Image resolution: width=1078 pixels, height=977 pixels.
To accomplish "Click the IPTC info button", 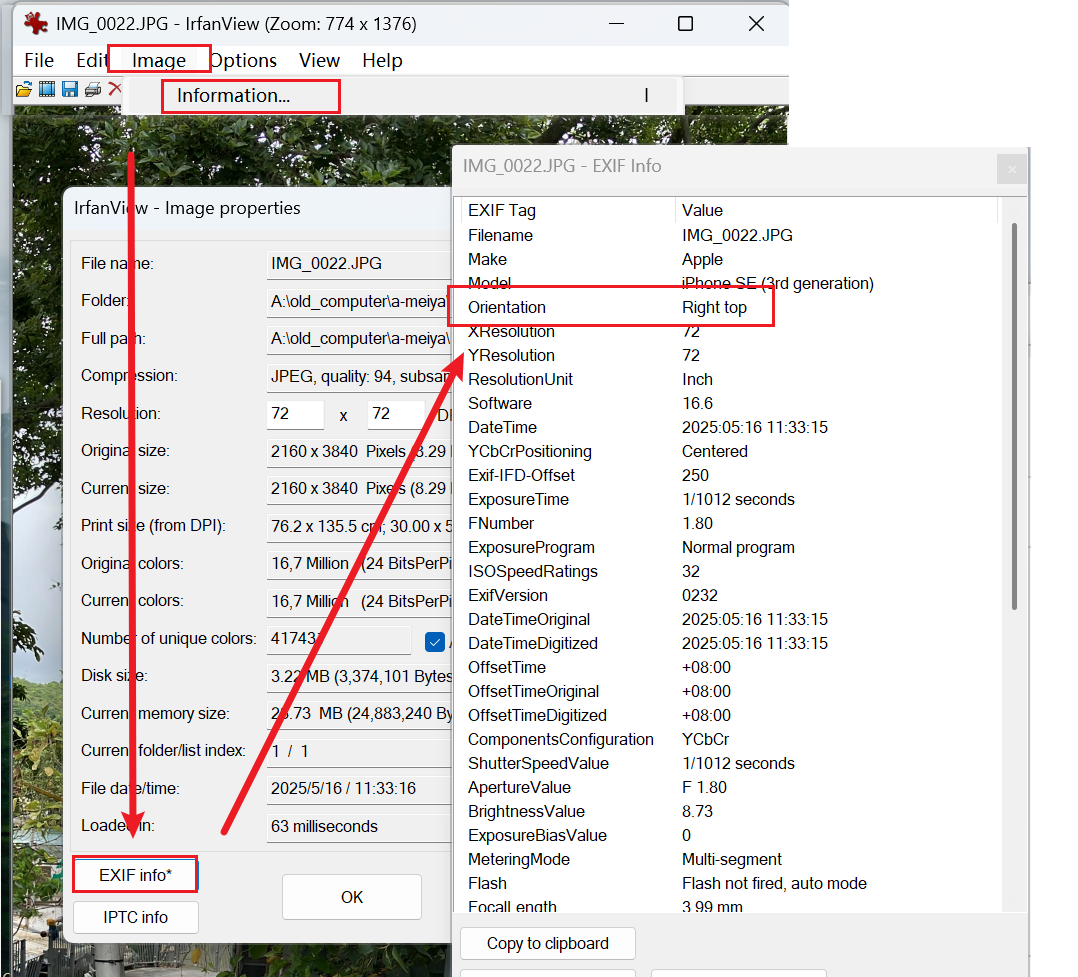I will point(135,917).
